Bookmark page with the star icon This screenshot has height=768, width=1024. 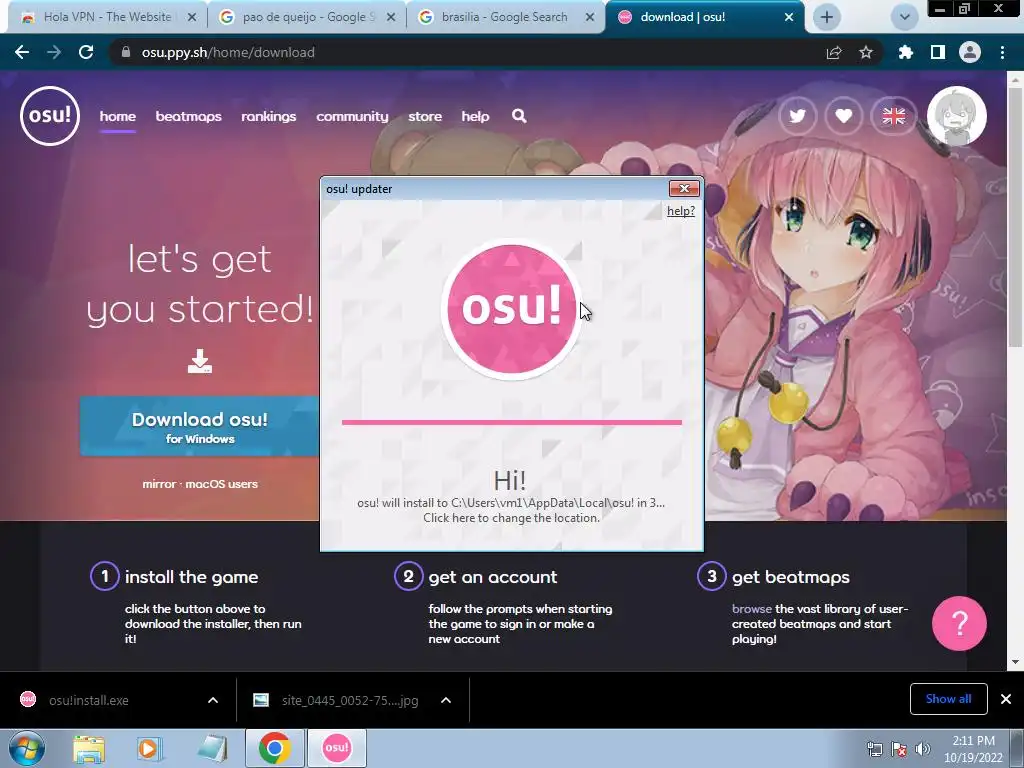click(x=866, y=52)
